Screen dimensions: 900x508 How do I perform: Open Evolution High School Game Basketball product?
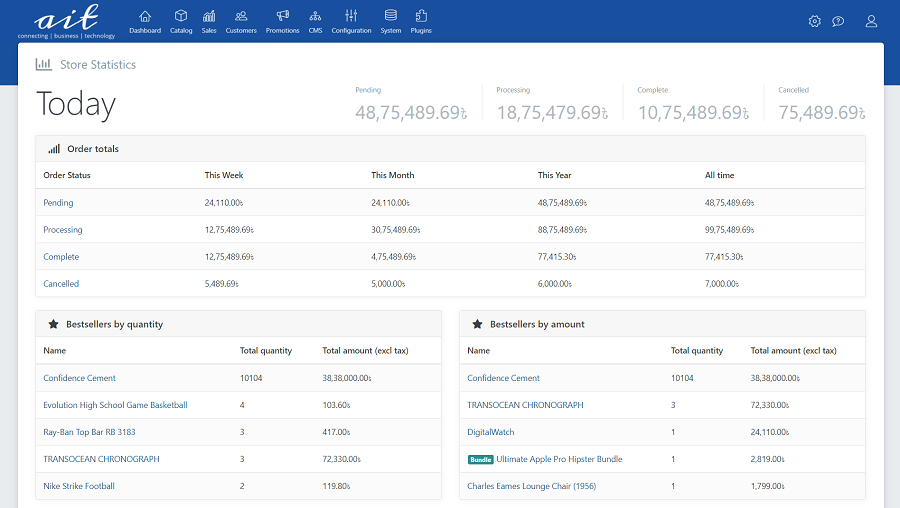coord(115,405)
